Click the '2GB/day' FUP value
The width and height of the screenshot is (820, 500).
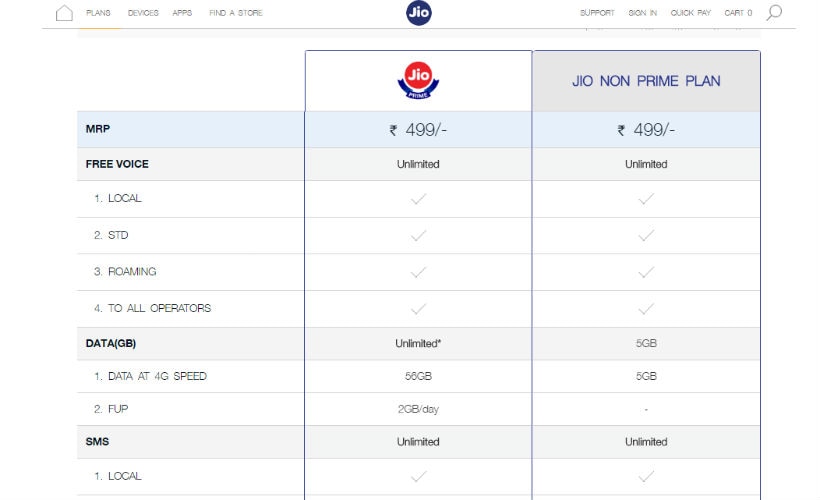(418, 410)
